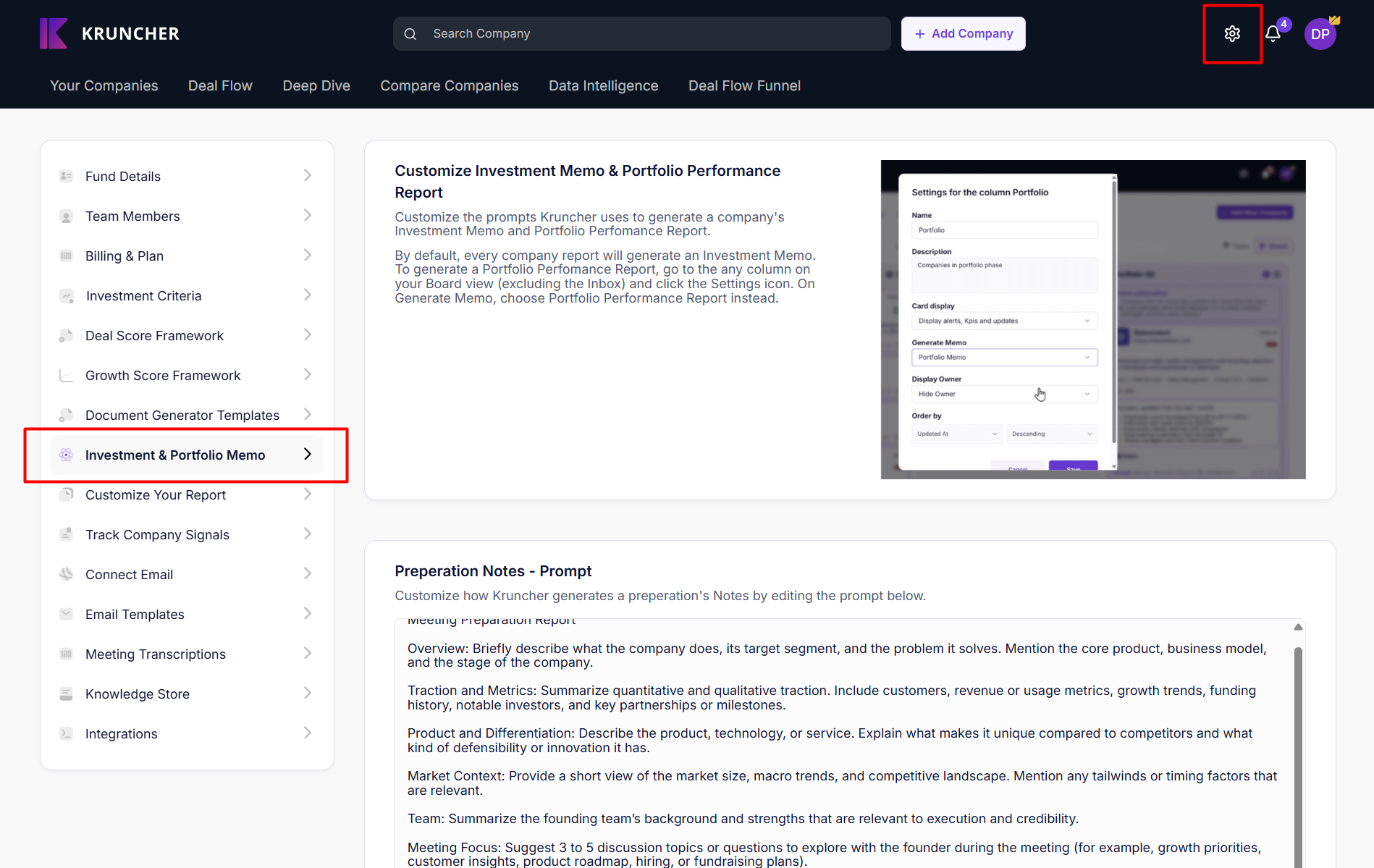Click the Add Company button
Screen dimensions: 1374x868
tap(963, 34)
